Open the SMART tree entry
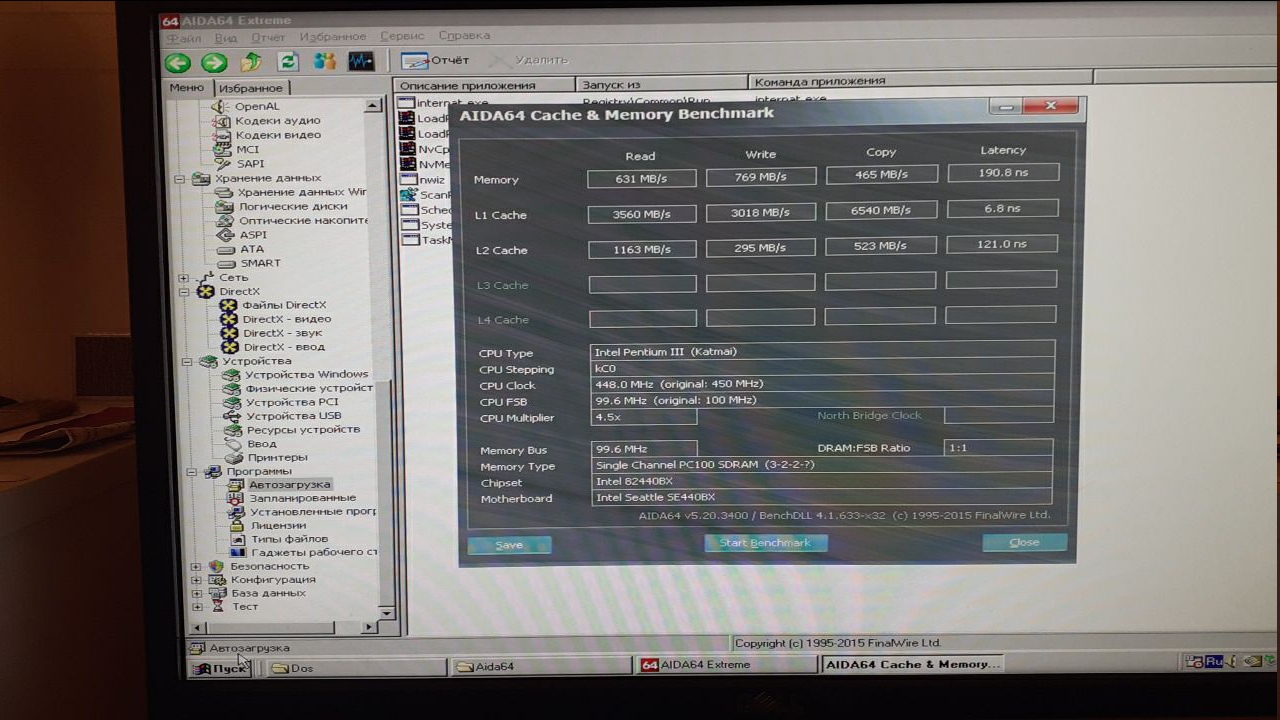The height and width of the screenshot is (720, 1280). (x=260, y=263)
